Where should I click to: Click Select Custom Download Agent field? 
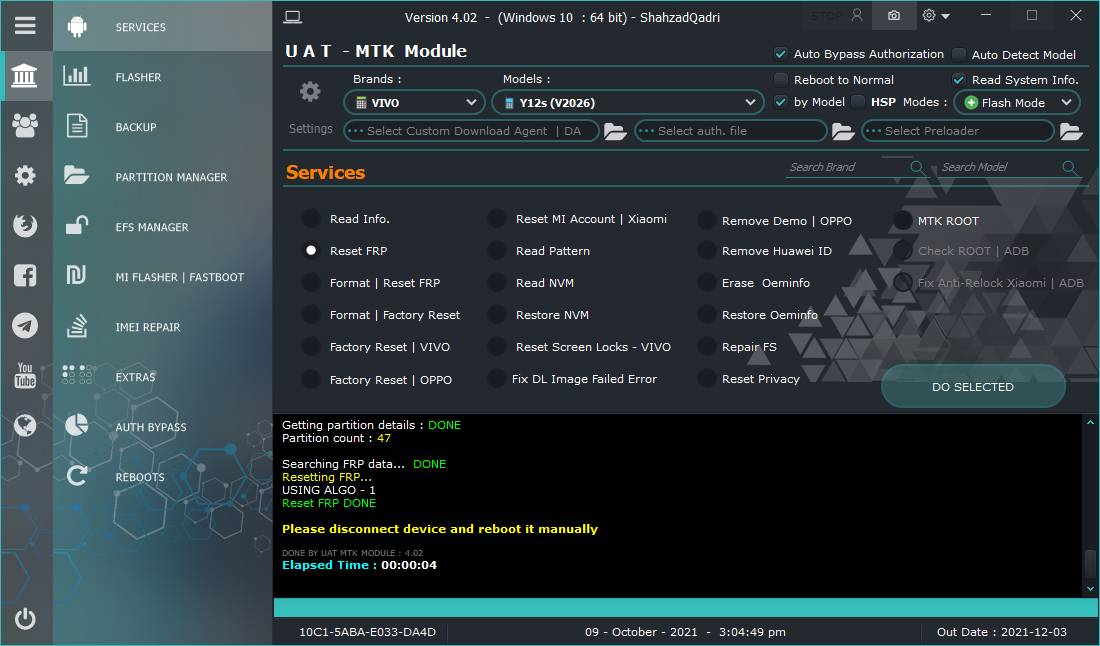[471, 130]
